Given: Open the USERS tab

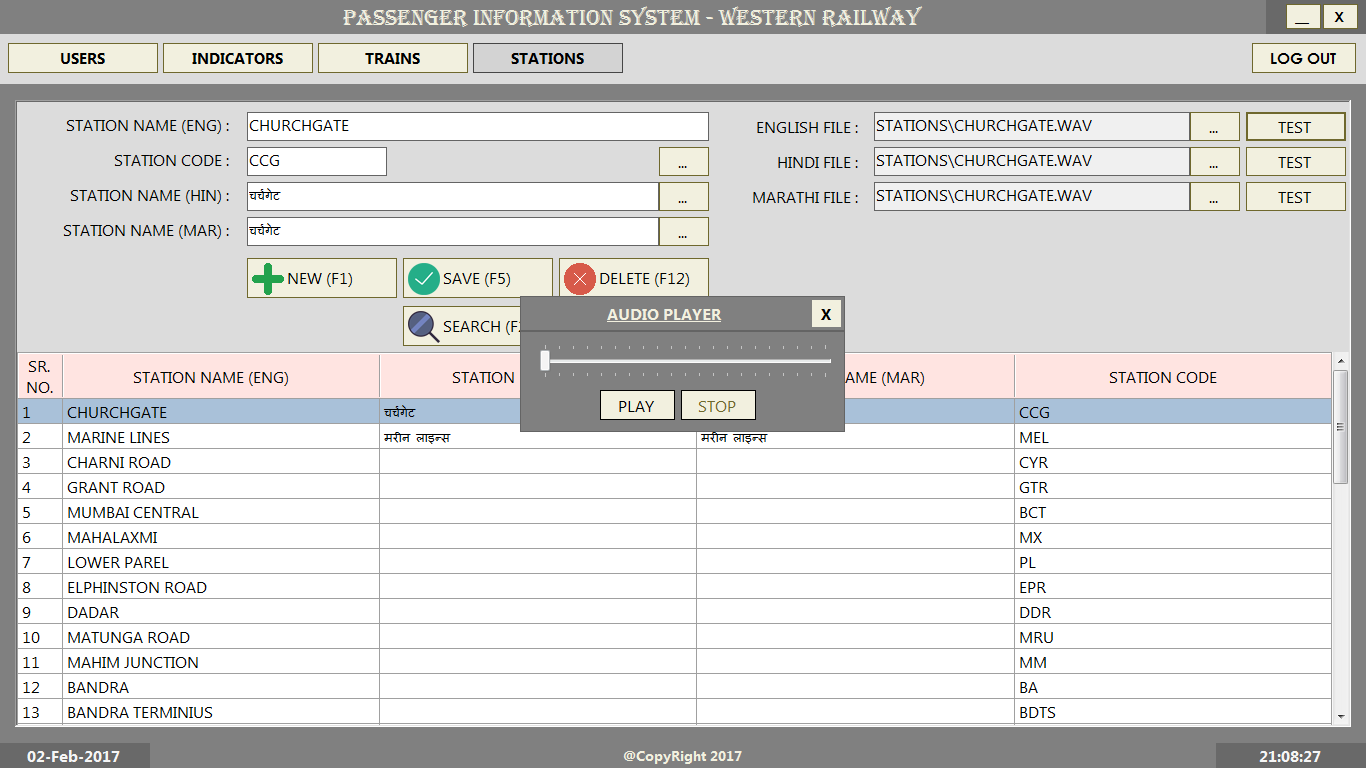Looking at the screenshot, I should 83,58.
